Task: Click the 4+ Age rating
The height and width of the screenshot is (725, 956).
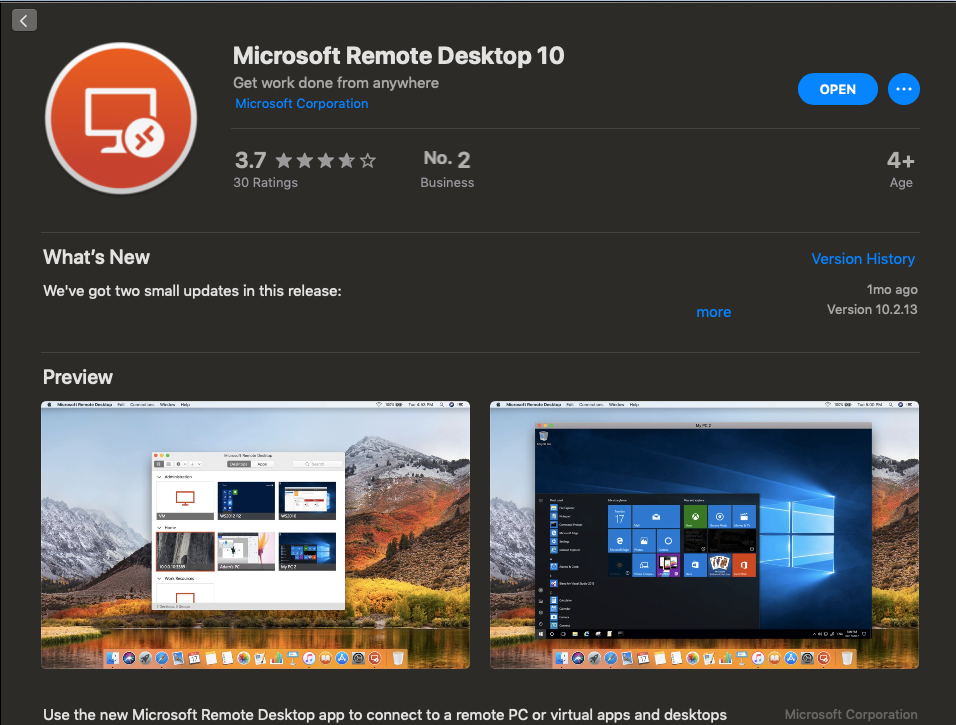Action: 901,170
